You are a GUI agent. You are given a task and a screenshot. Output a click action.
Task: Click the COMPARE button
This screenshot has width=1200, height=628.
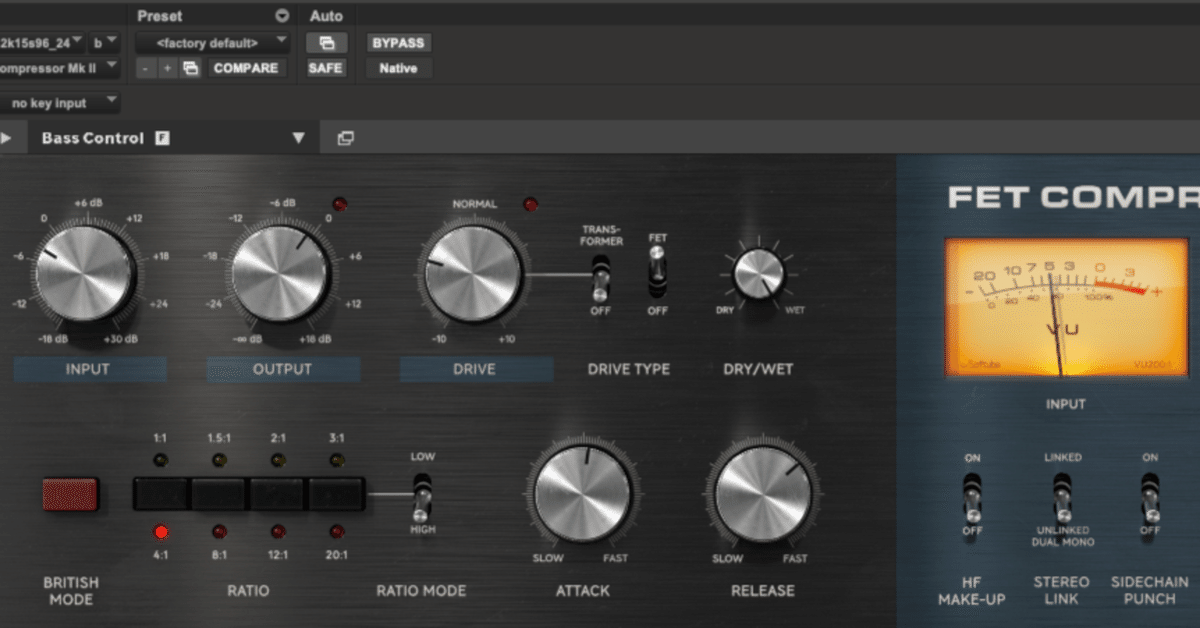pyautogui.click(x=245, y=69)
